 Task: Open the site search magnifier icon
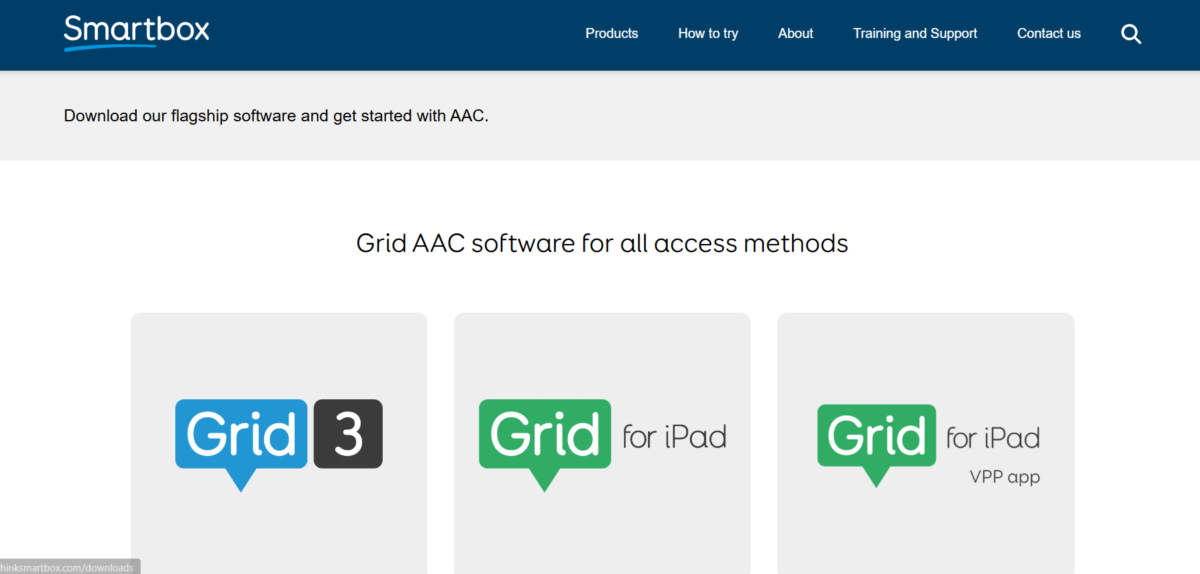[x=1131, y=34]
